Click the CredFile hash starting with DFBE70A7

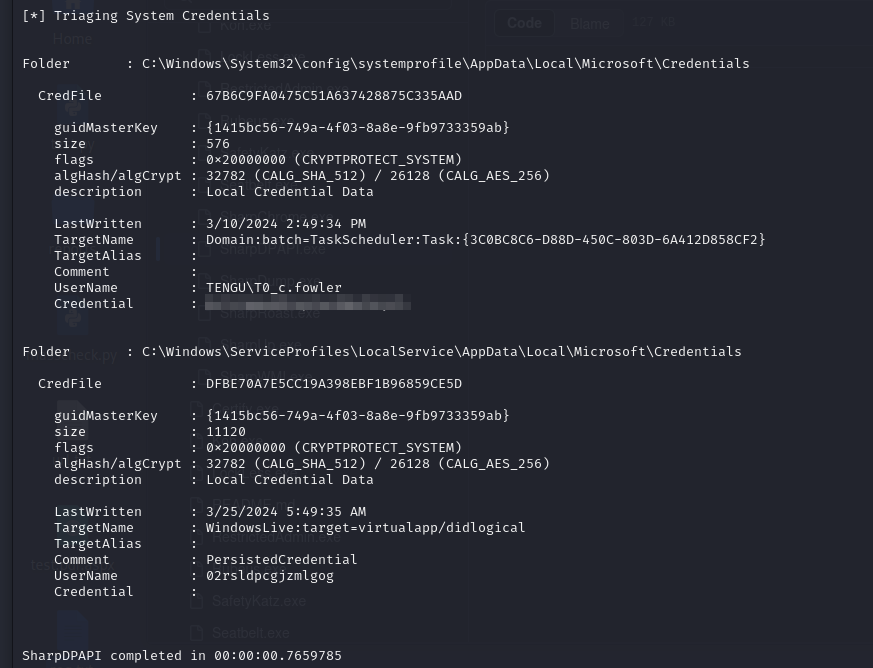[333, 384]
